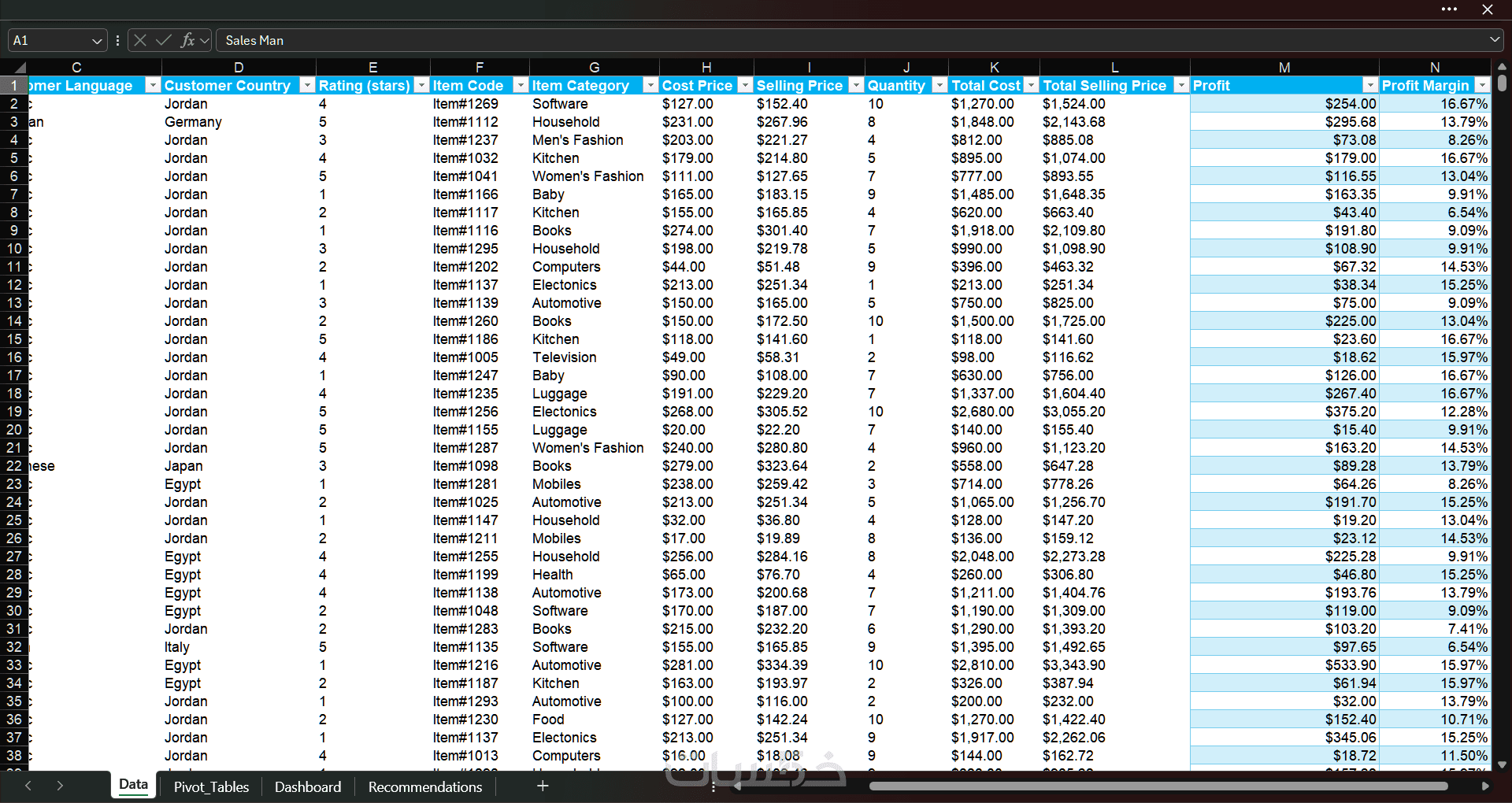
Task: Switch to the Pivot_Tables sheet tab
Action: tap(211, 786)
